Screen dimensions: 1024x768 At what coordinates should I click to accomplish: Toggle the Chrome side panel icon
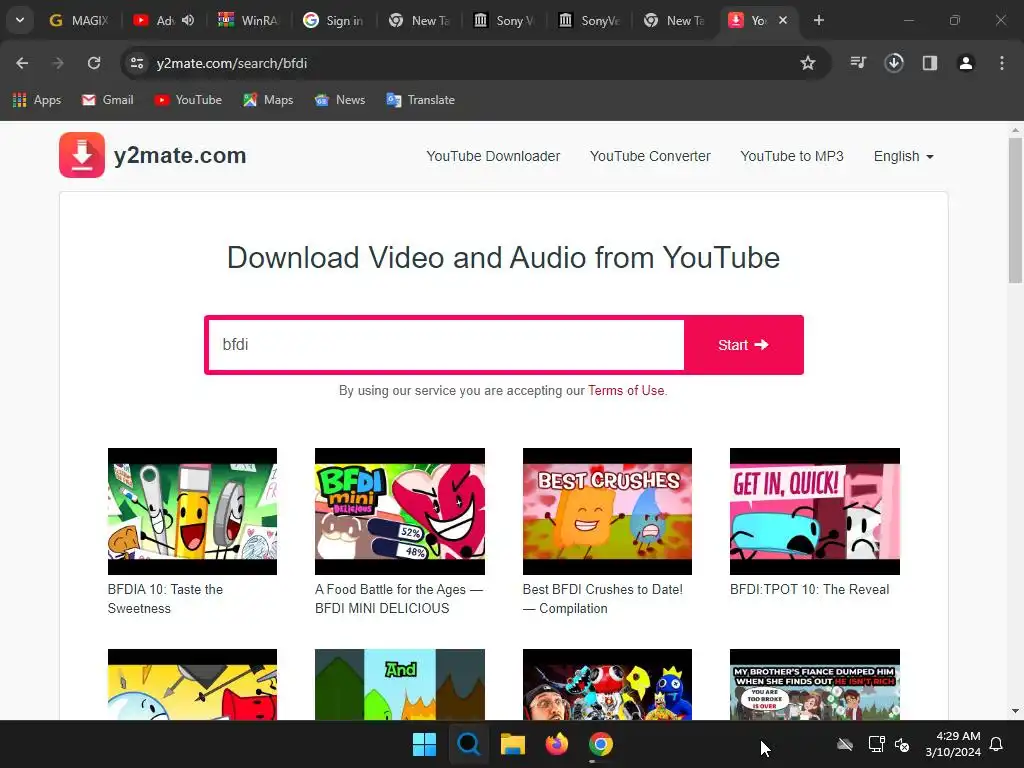point(930,63)
